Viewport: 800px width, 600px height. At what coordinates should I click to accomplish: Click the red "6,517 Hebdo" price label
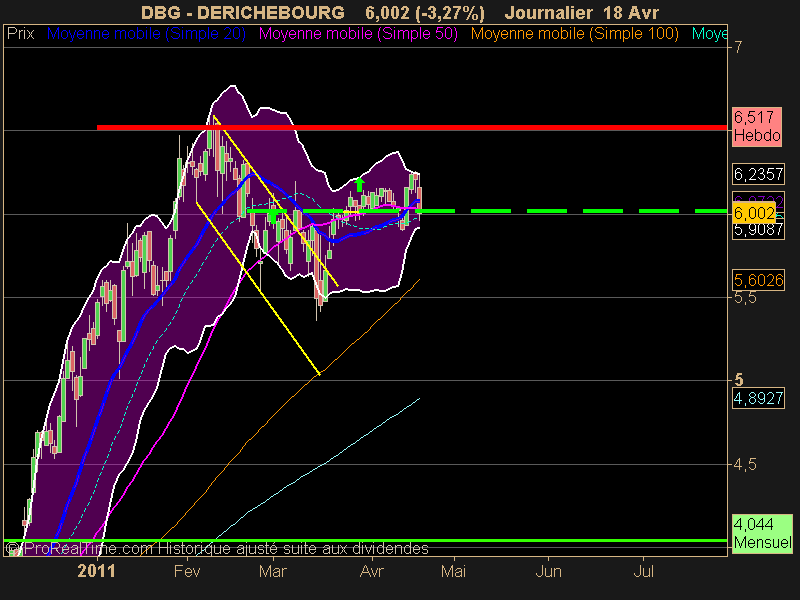click(x=757, y=127)
